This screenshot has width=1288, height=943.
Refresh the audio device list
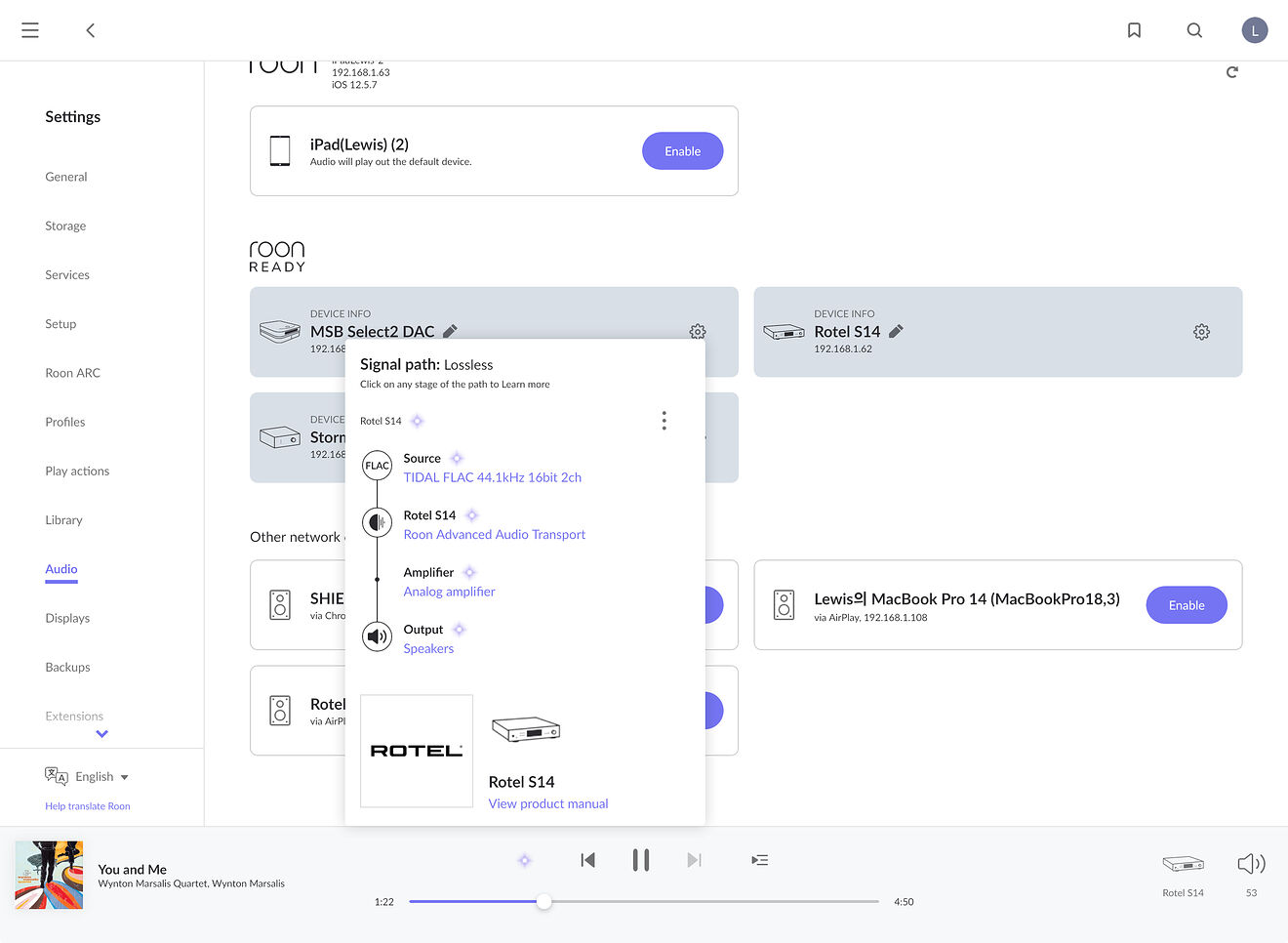tap(1232, 72)
